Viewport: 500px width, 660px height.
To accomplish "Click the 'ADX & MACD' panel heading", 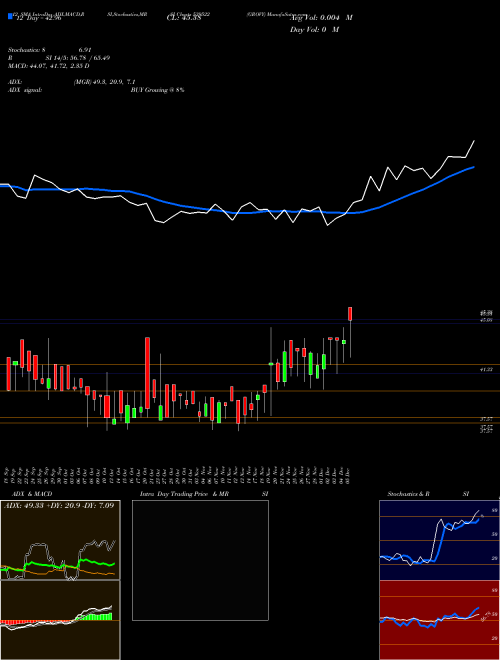I will (x=32, y=494).
